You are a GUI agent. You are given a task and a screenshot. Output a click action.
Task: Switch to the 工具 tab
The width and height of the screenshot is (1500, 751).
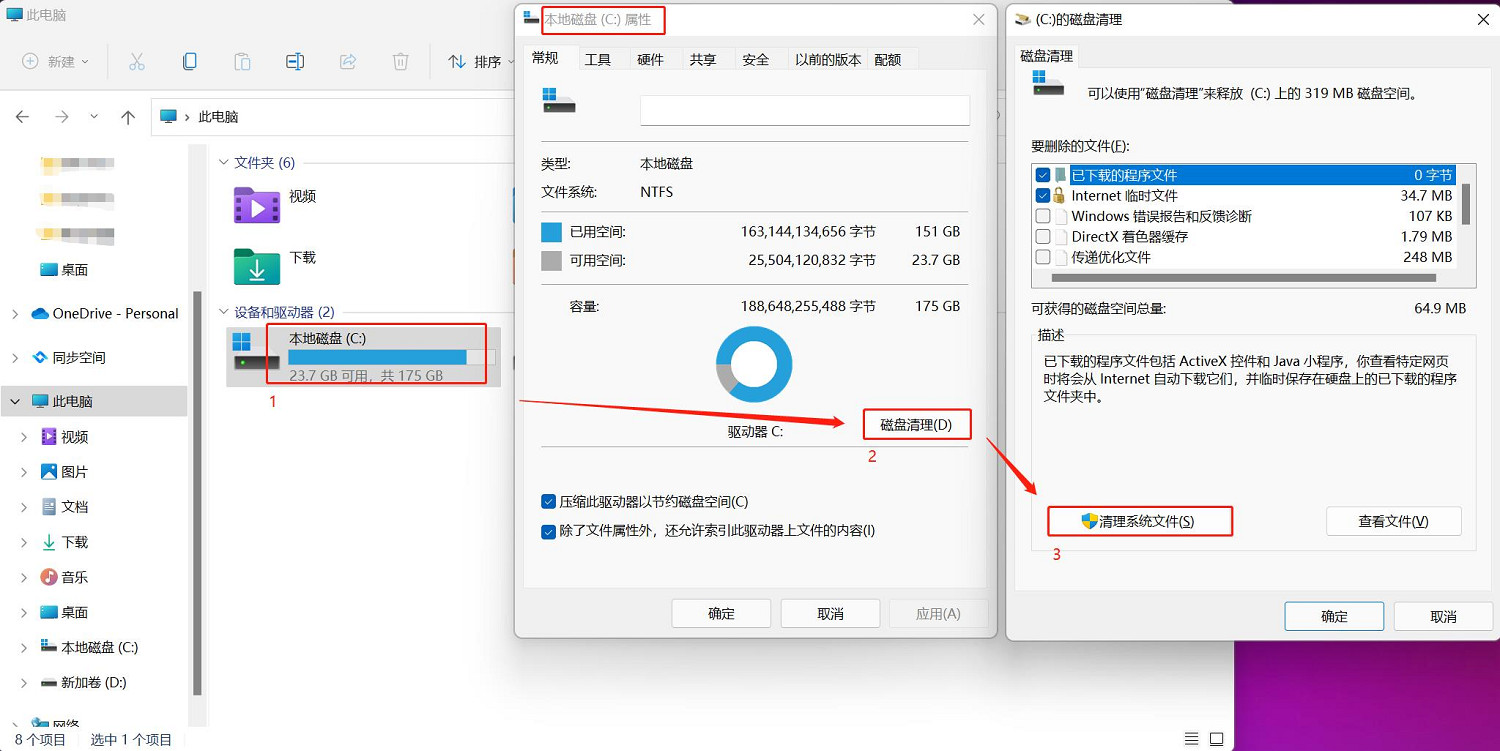(598, 59)
